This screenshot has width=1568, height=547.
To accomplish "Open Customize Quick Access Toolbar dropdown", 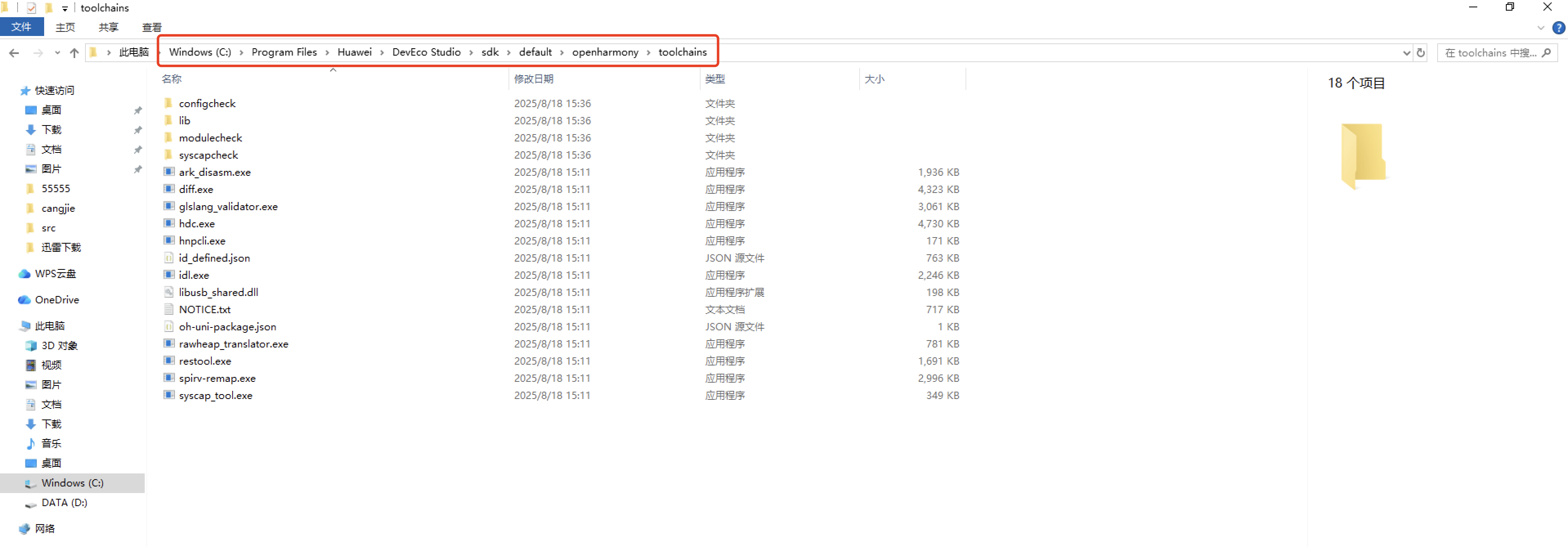I will (65, 9).
